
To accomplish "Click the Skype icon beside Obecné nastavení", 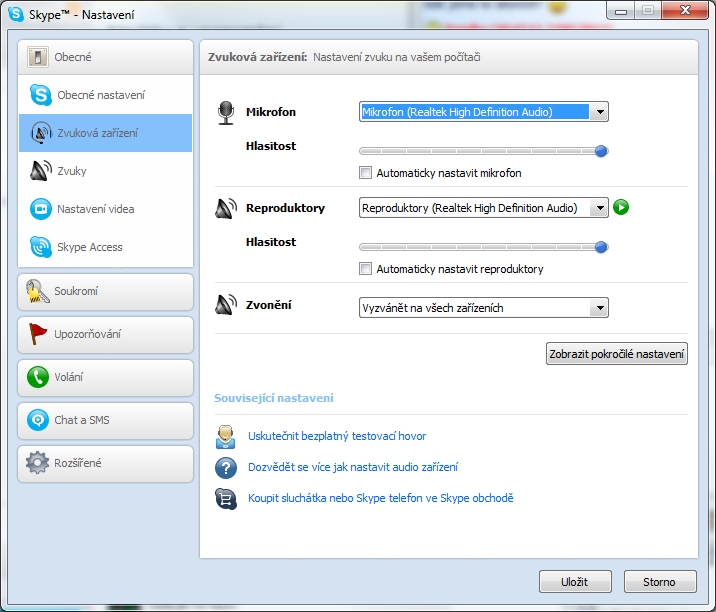I will [x=41, y=95].
